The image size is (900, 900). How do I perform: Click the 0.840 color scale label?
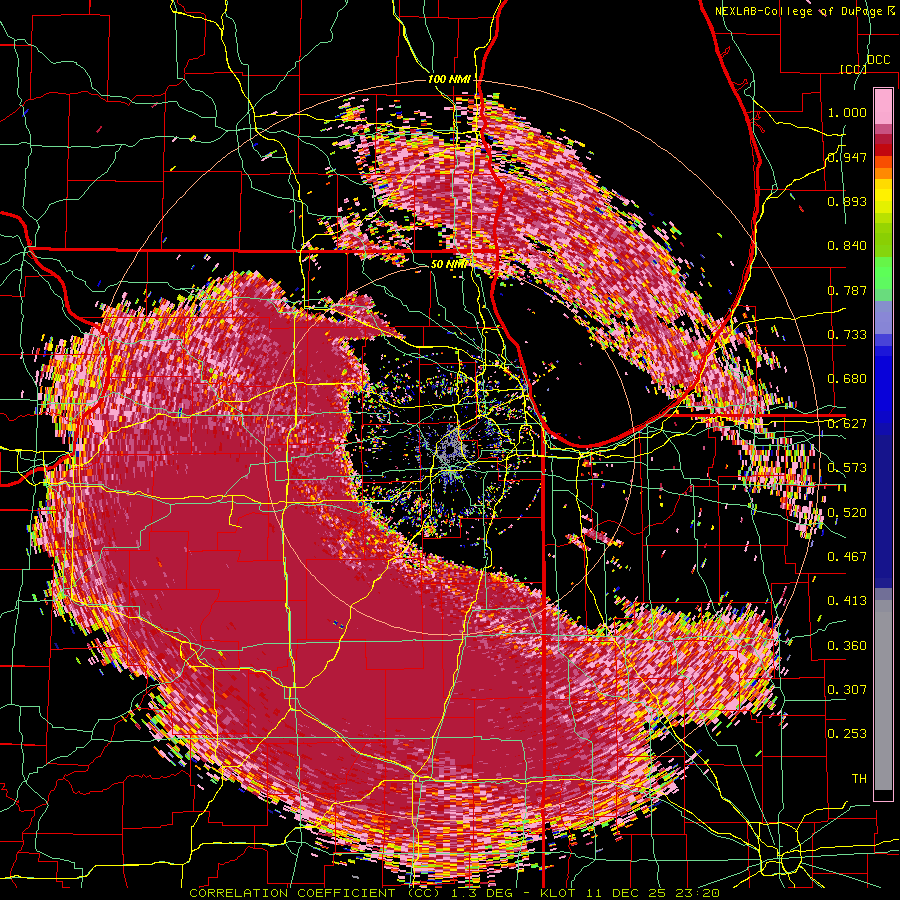point(847,246)
